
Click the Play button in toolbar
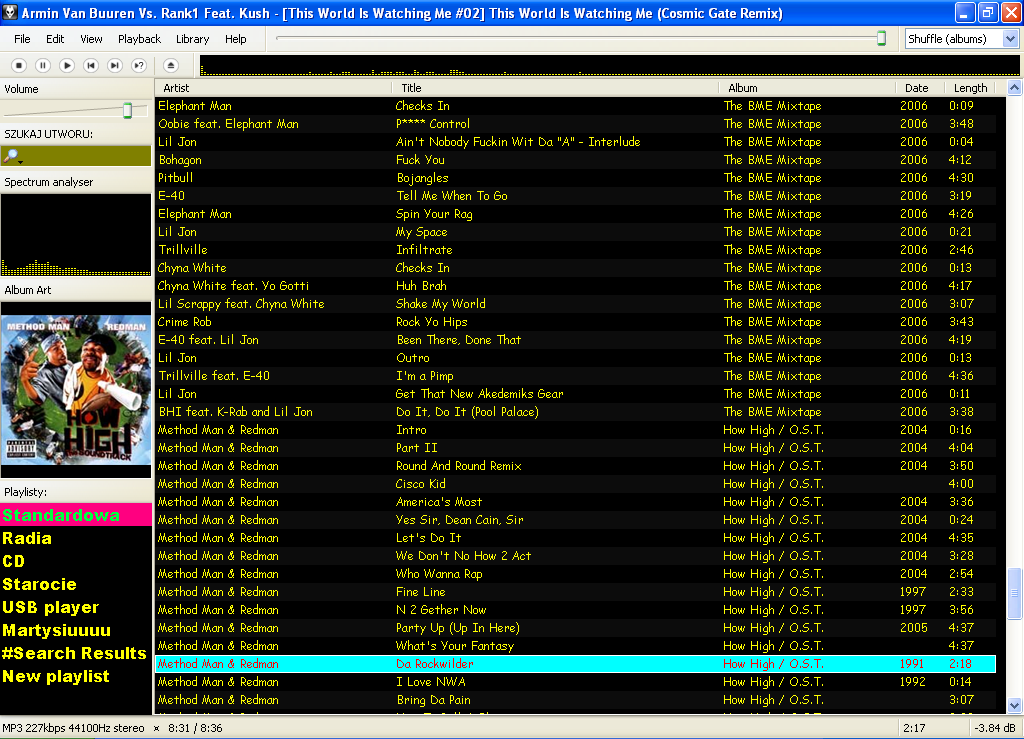pyautogui.click(x=67, y=65)
